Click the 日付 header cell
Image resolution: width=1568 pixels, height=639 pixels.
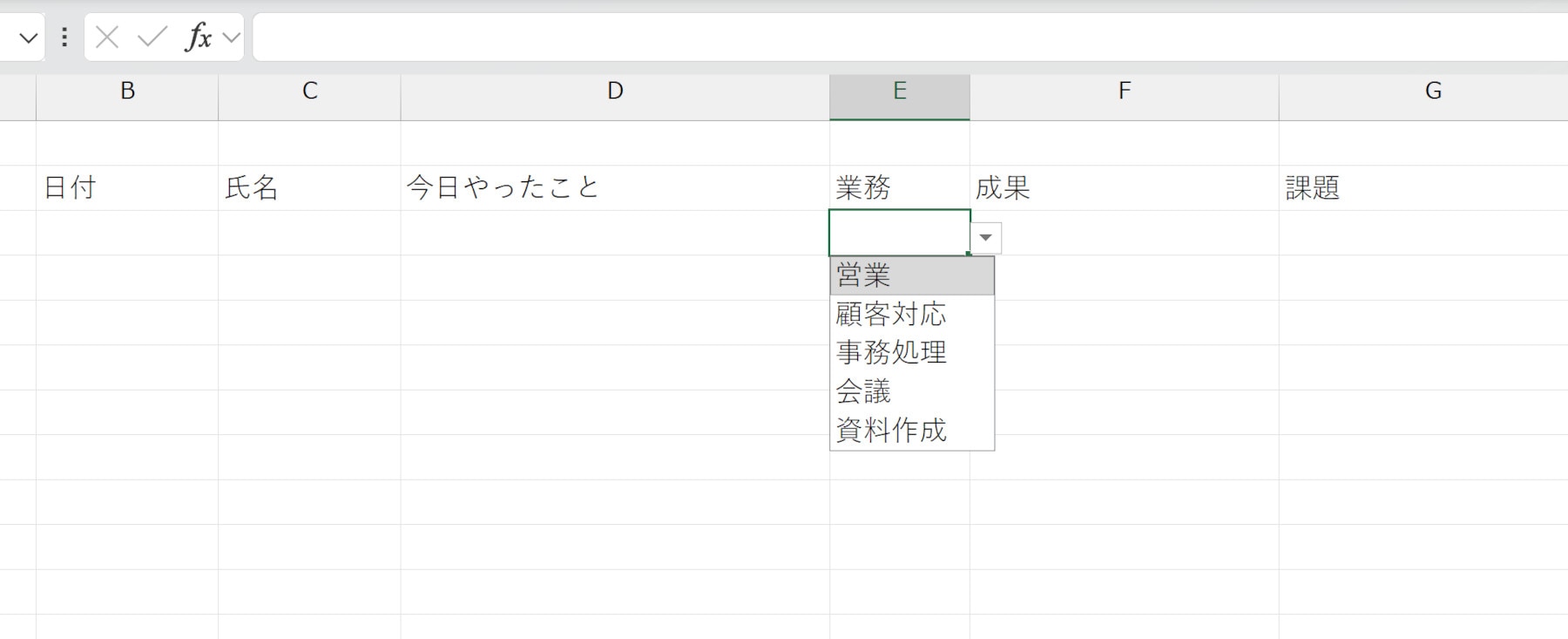(127, 188)
